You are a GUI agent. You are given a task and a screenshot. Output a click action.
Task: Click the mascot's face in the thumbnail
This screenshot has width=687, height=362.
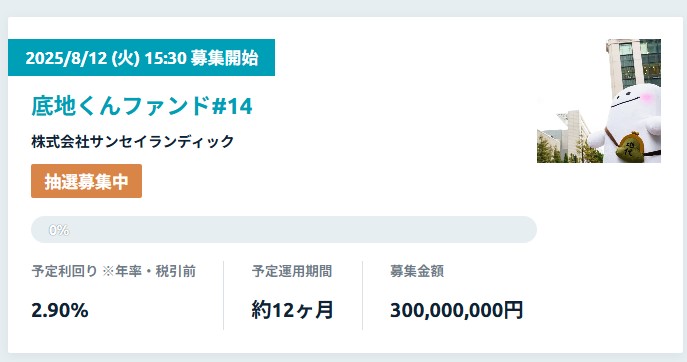coord(633,102)
